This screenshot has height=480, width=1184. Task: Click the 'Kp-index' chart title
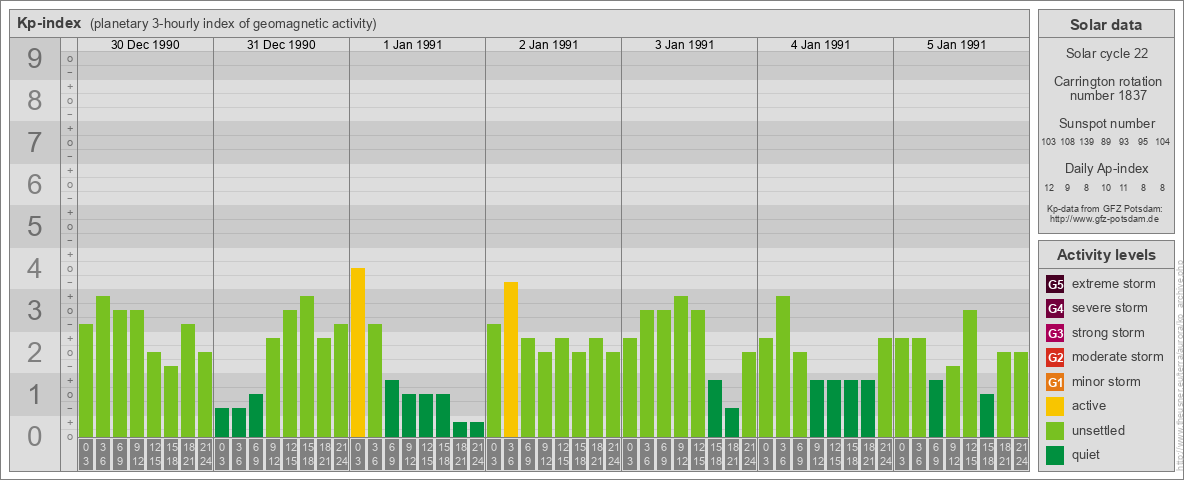coord(49,23)
